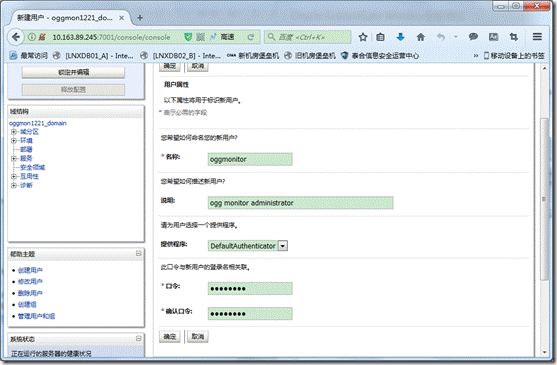Click the undo arrow toolbar icon
The height and width of the screenshot is (365, 557).
(x=441, y=37)
